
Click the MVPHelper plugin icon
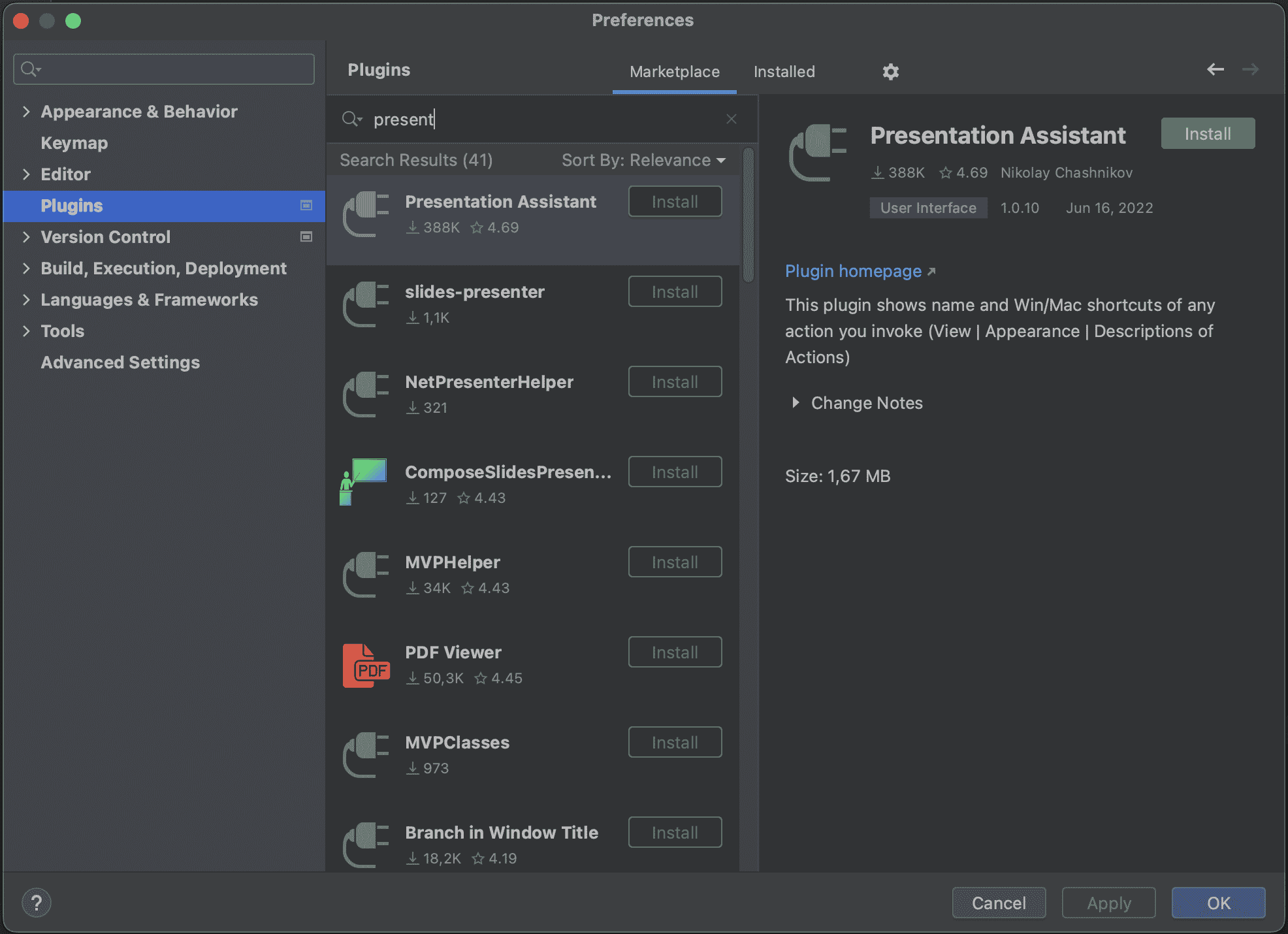coord(366,575)
